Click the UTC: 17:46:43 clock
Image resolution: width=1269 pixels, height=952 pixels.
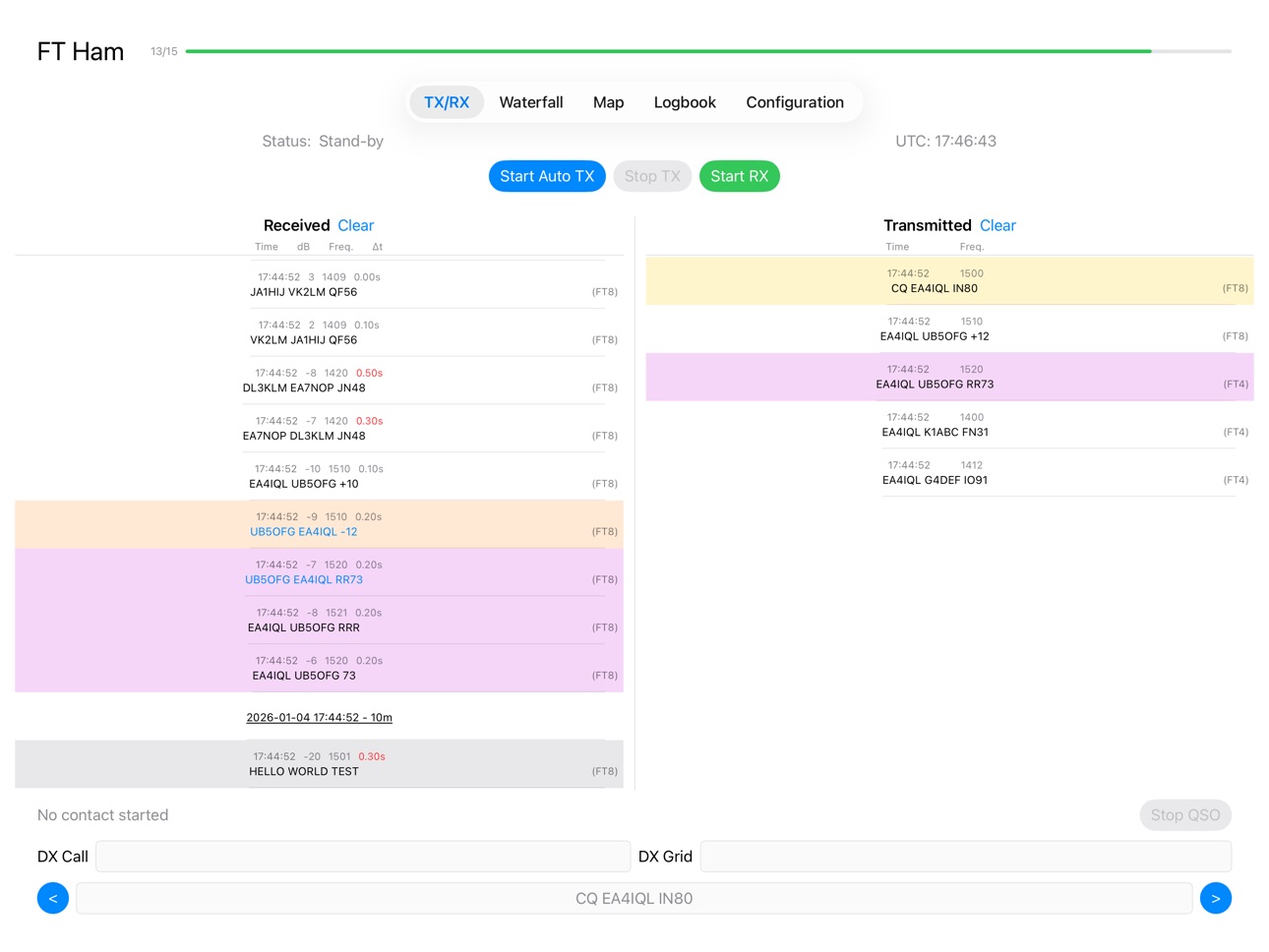(945, 142)
